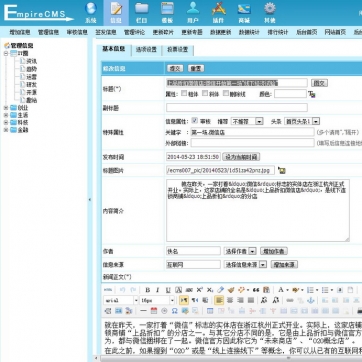Expand the 生活 tree folder
This screenshot has width=362, height=362.
(x=6, y=115)
